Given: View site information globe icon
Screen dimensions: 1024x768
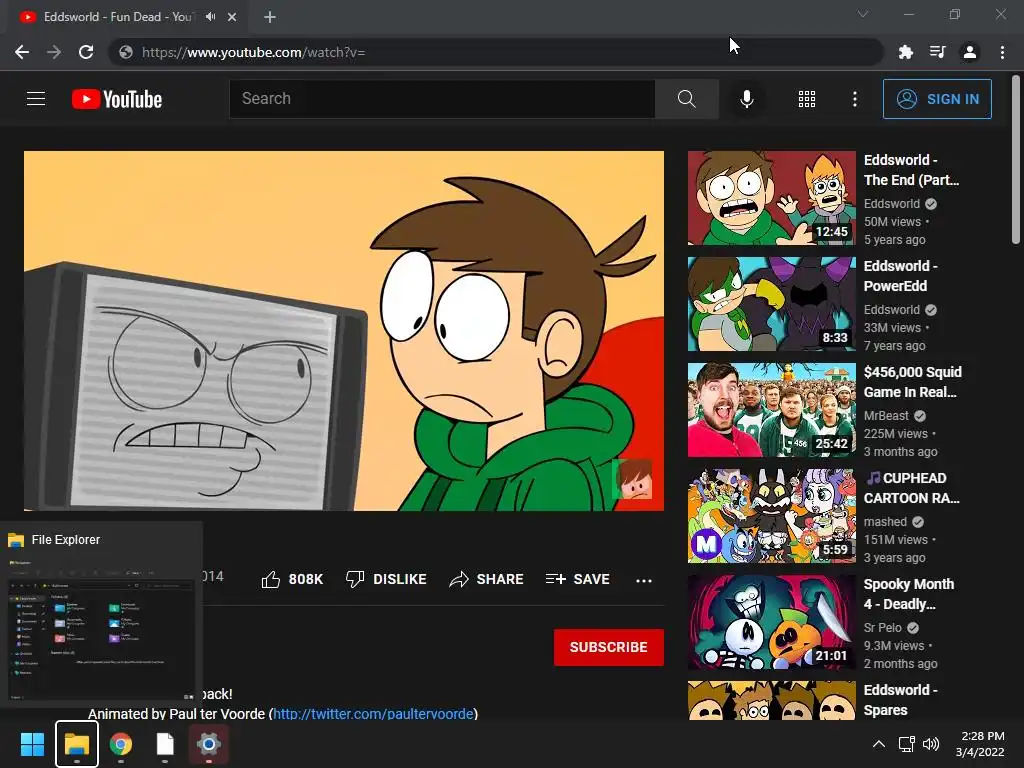Looking at the screenshot, I should pyautogui.click(x=126, y=52).
